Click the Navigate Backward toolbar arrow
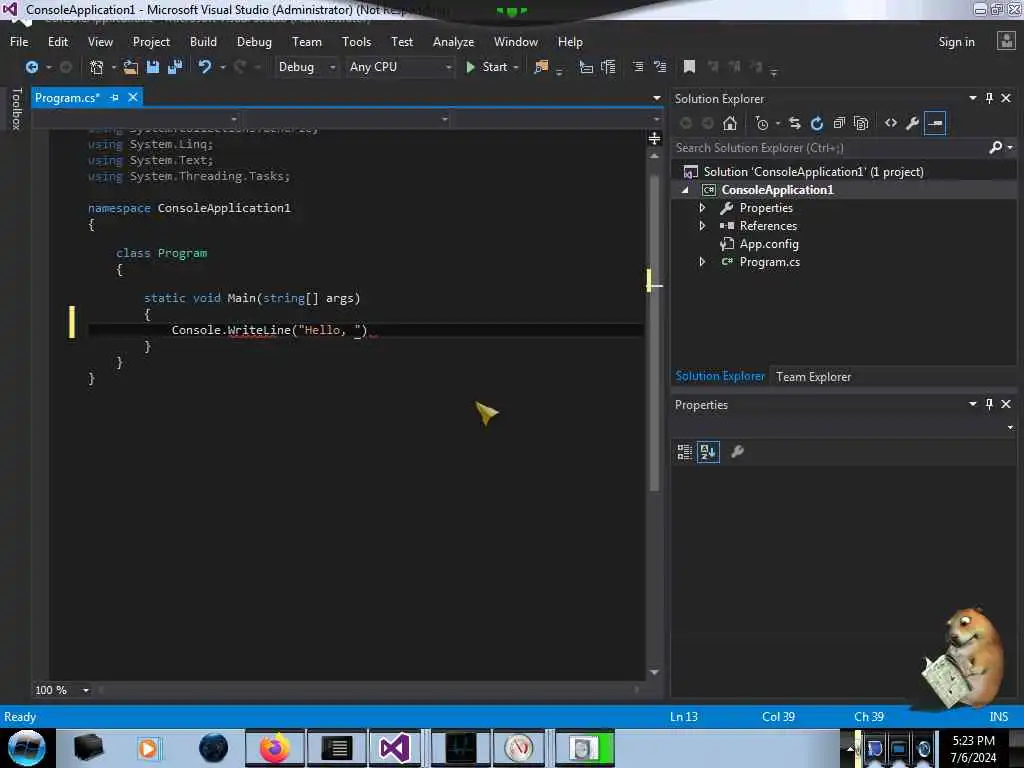 click(31, 67)
